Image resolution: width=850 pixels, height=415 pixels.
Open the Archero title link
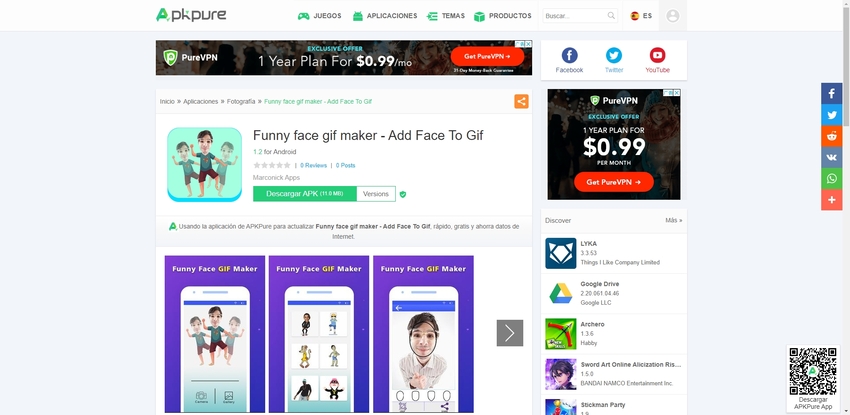coord(592,324)
